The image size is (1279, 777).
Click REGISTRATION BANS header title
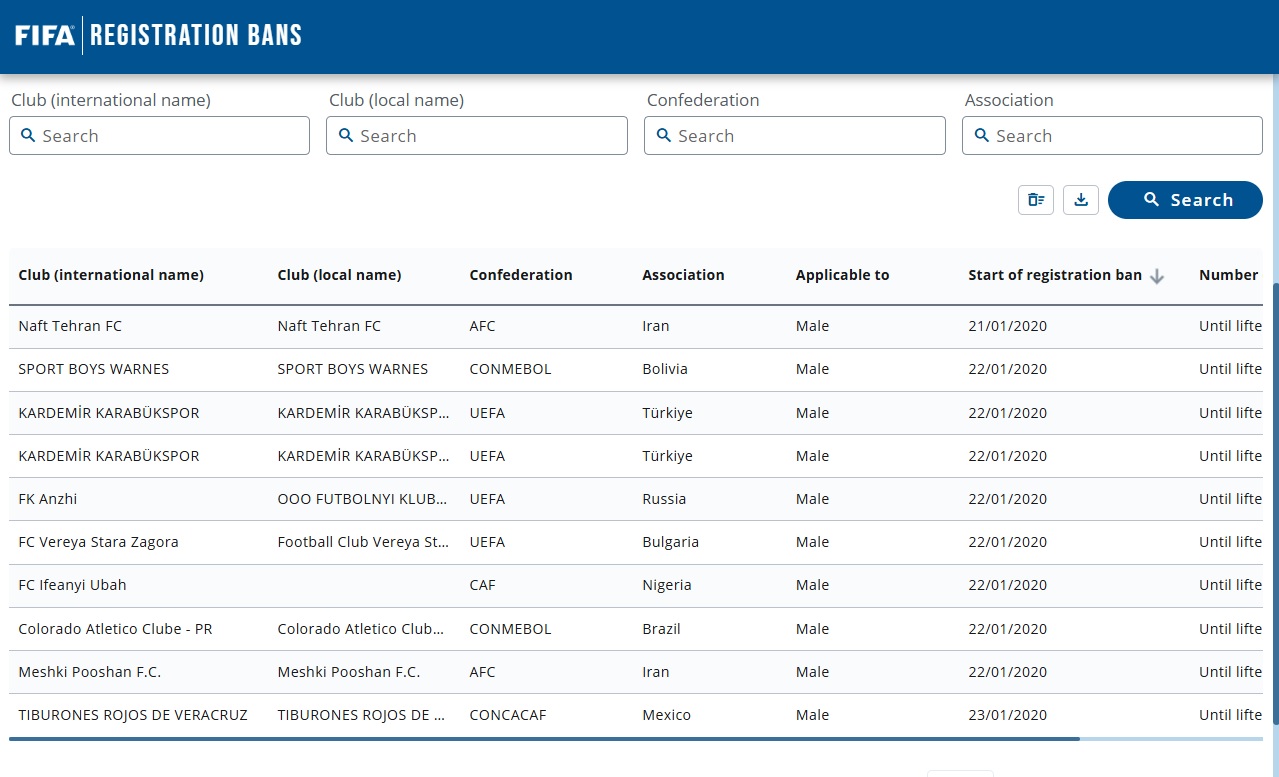click(196, 36)
